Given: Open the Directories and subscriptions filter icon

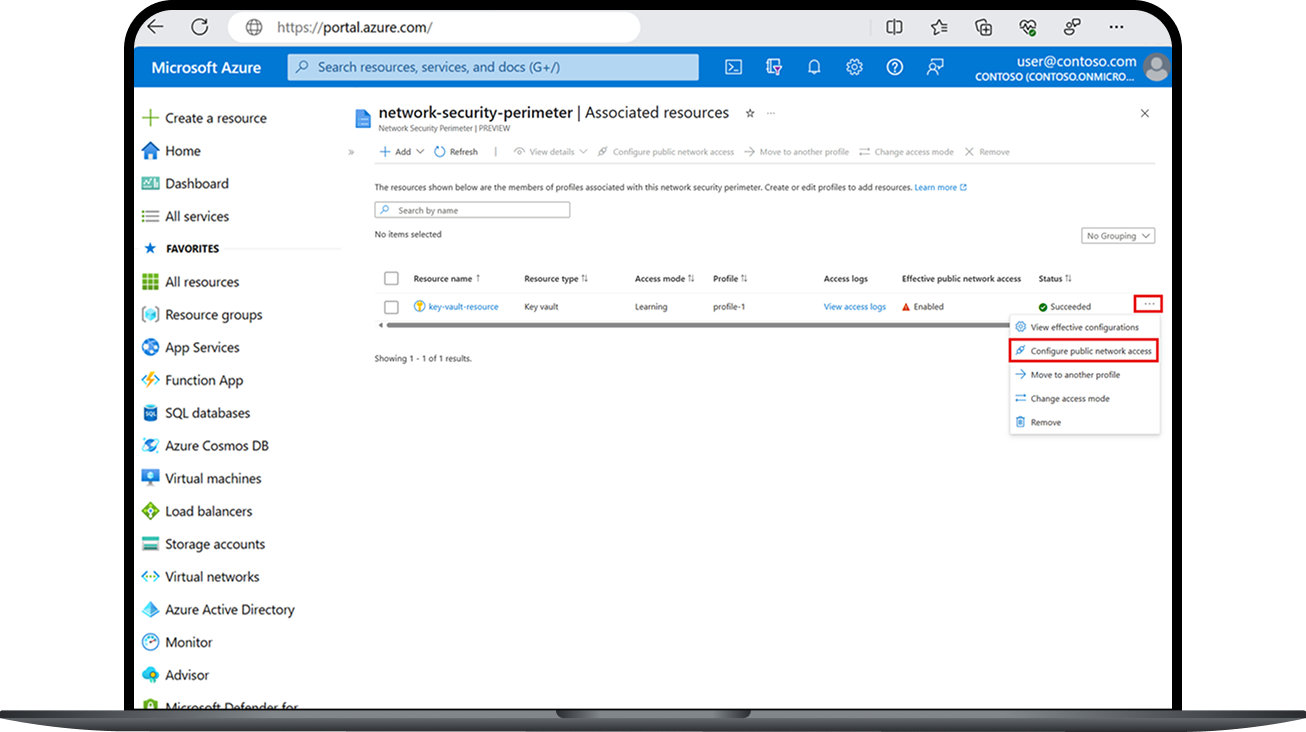Looking at the screenshot, I should pyautogui.click(x=773, y=67).
